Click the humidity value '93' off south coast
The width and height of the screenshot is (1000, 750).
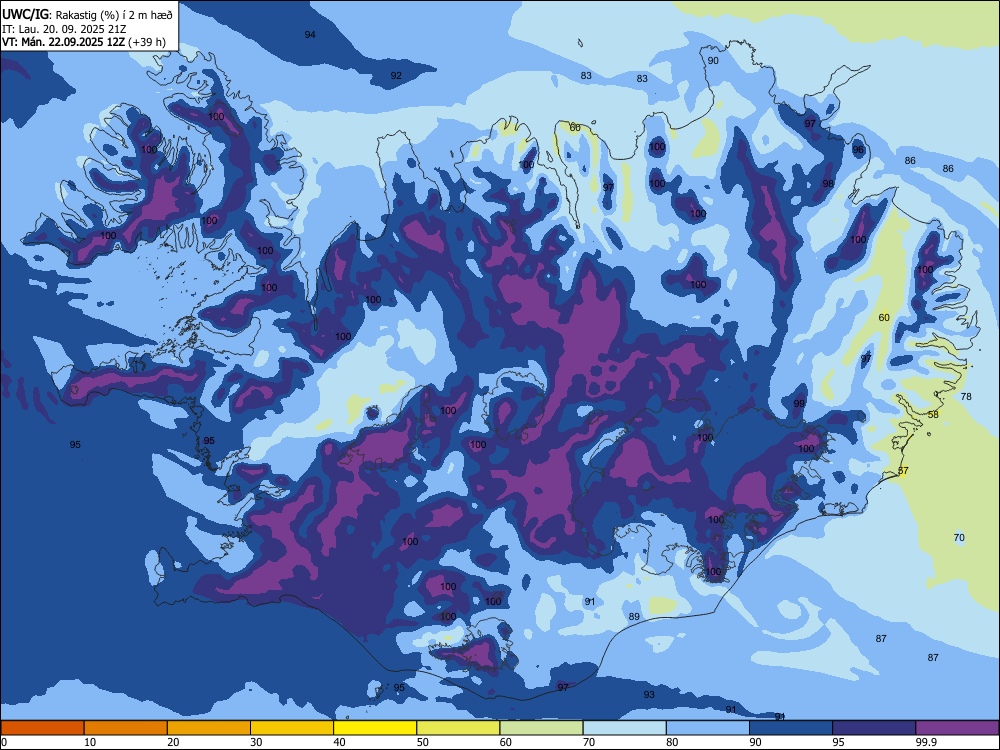click(x=649, y=695)
